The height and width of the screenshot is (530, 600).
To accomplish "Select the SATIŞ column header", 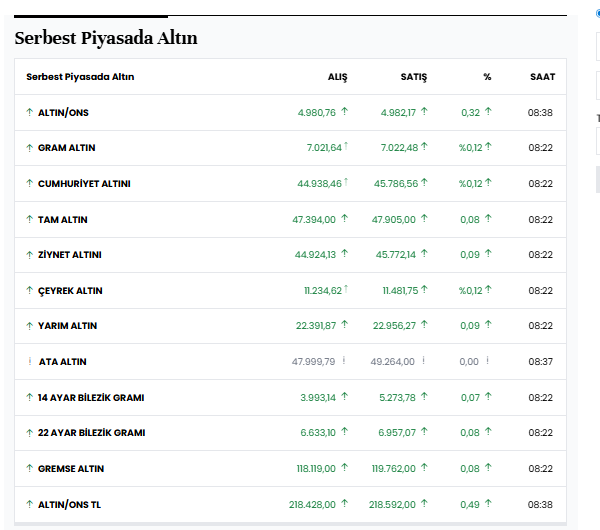I will tap(413, 77).
